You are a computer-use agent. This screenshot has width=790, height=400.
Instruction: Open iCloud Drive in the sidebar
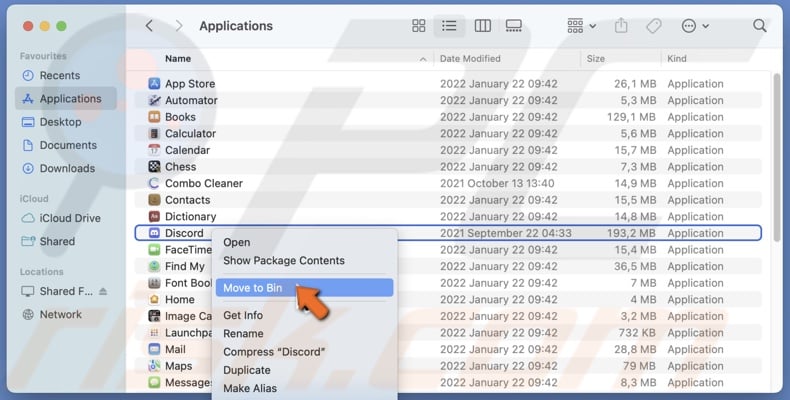pos(70,218)
